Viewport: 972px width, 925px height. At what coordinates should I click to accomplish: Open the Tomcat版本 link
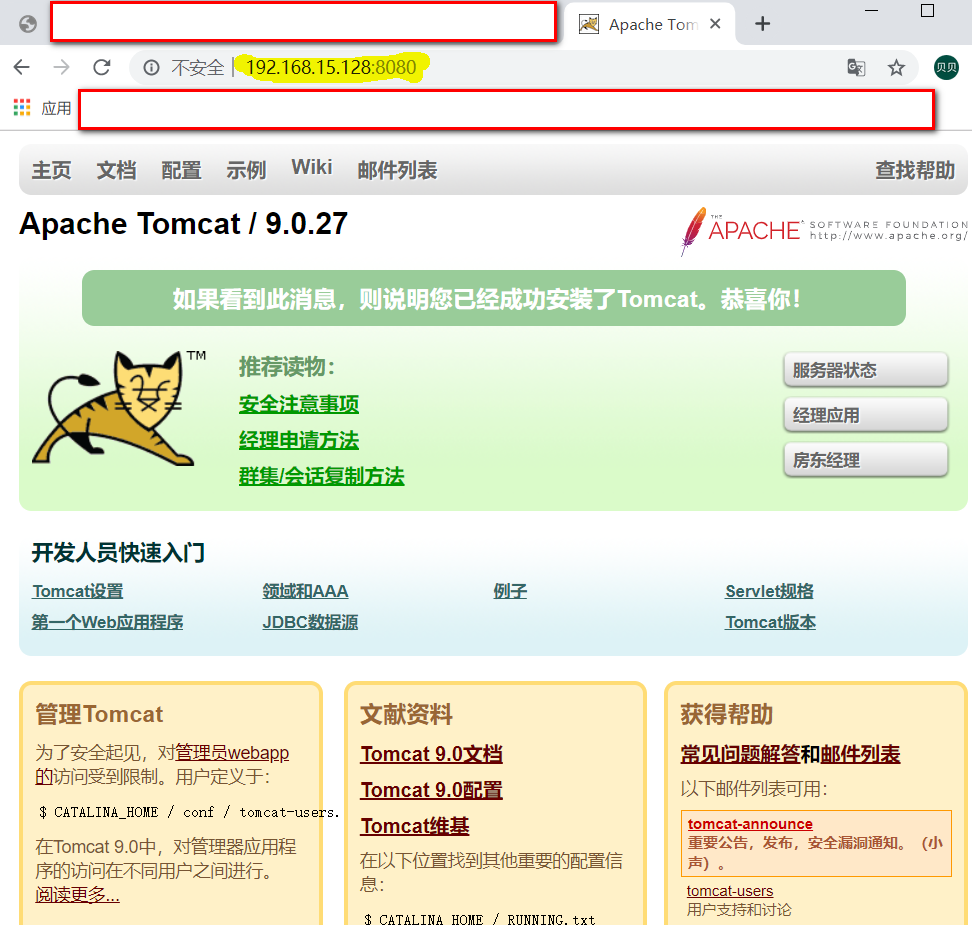(771, 622)
